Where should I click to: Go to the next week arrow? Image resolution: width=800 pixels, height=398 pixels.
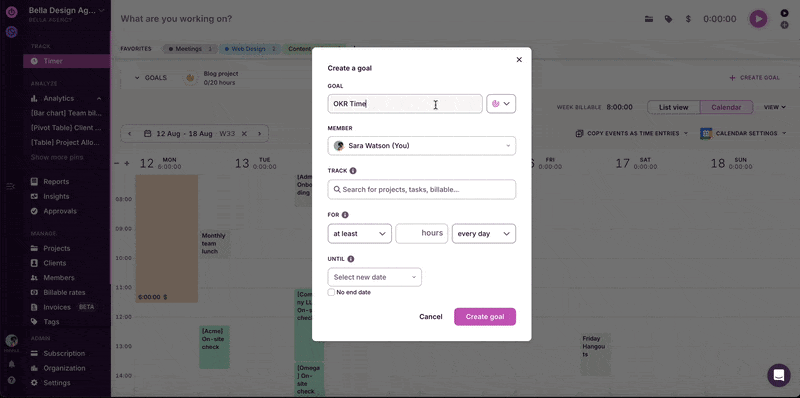(x=259, y=134)
